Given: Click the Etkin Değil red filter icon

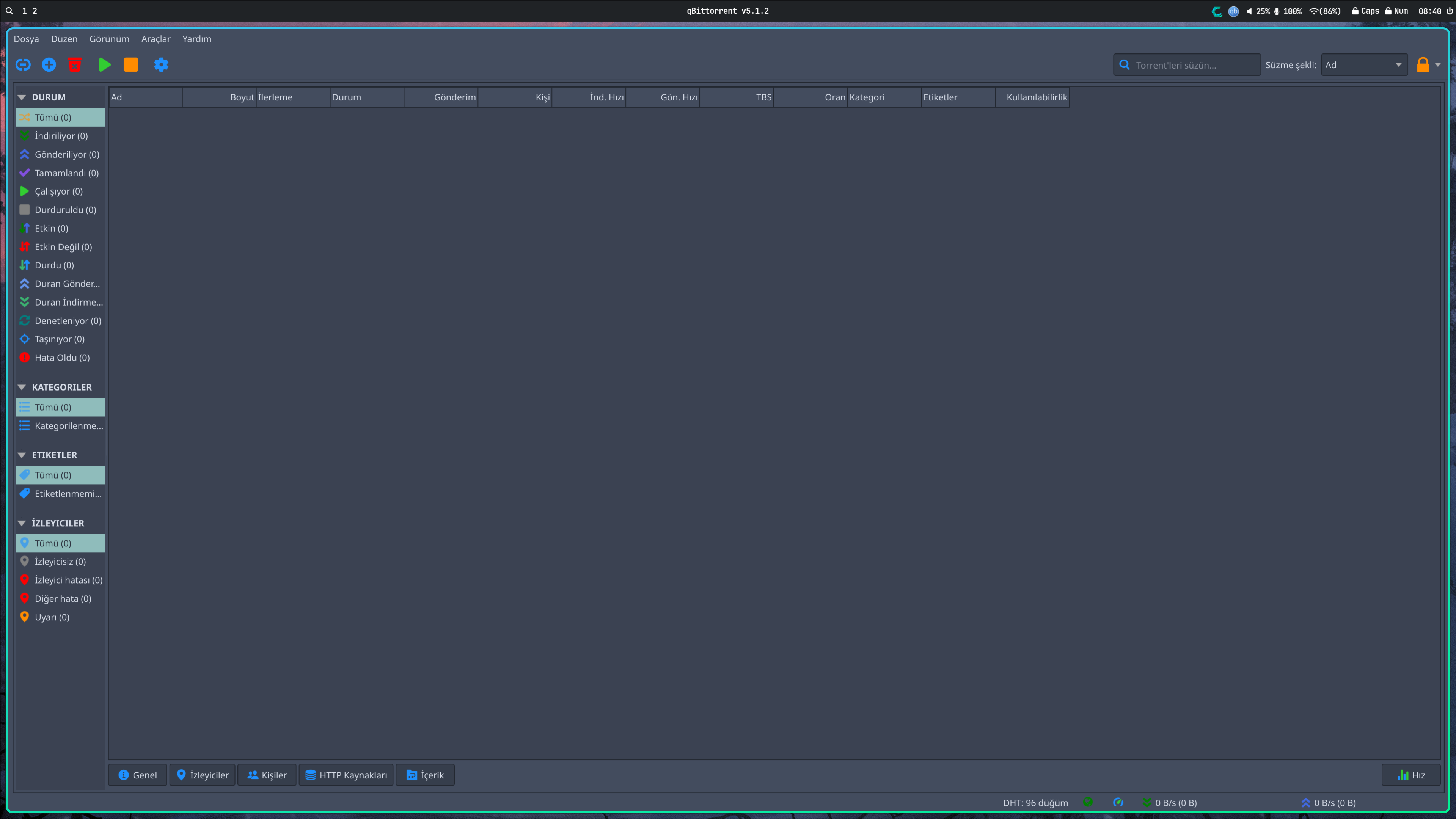Looking at the screenshot, I should click(x=24, y=247).
